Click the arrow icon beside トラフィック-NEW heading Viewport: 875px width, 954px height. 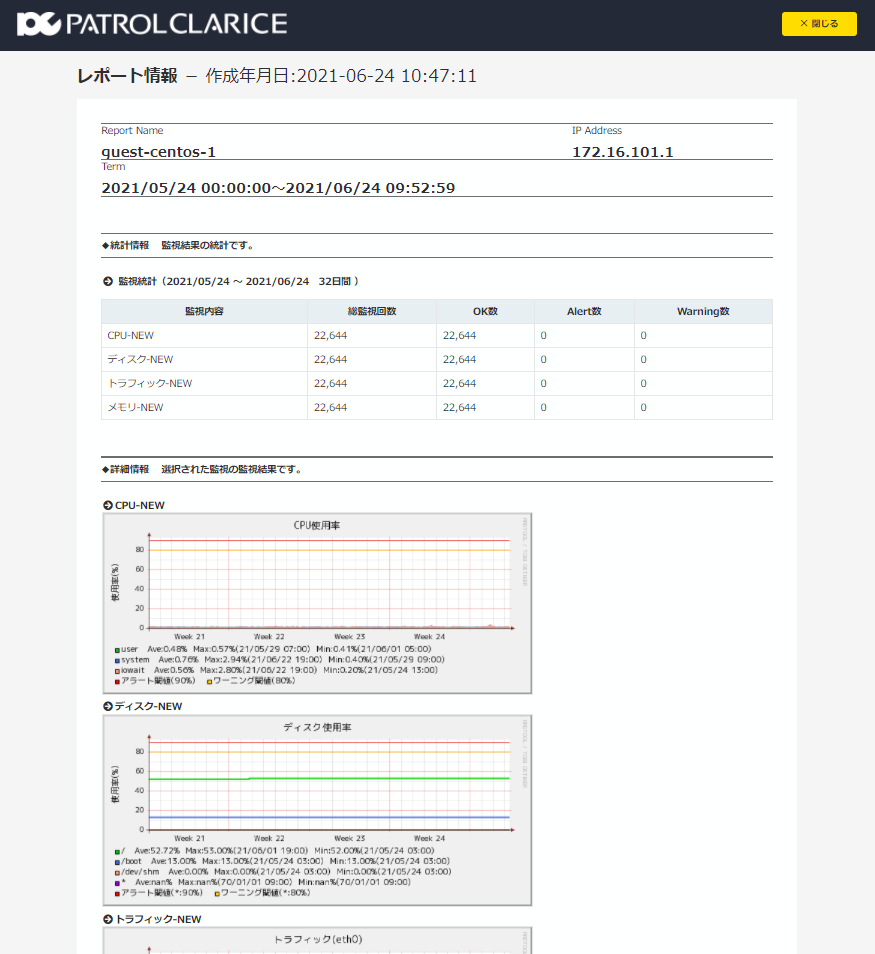pos(108,919)
